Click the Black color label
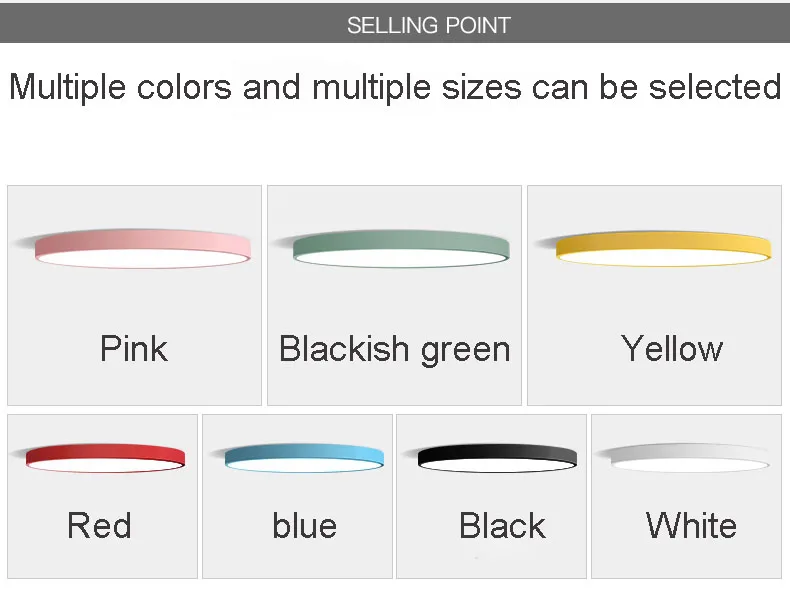 pos(502,526)
